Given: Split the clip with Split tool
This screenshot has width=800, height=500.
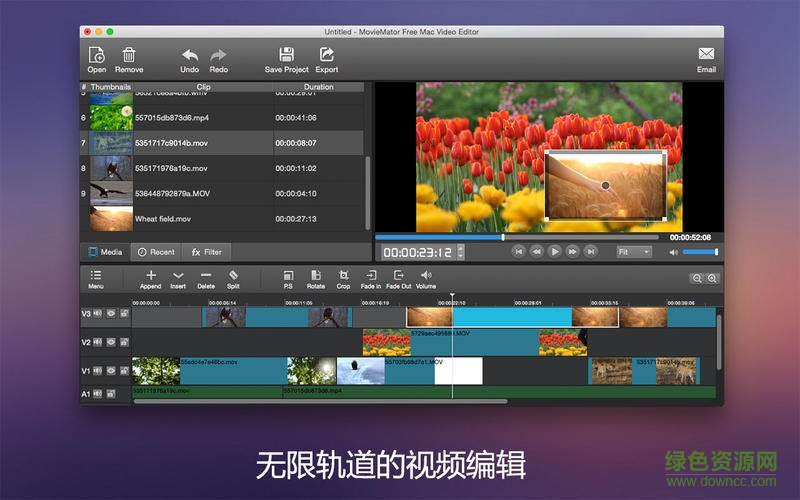Looking at the screenshot, I should coord(233,275).
